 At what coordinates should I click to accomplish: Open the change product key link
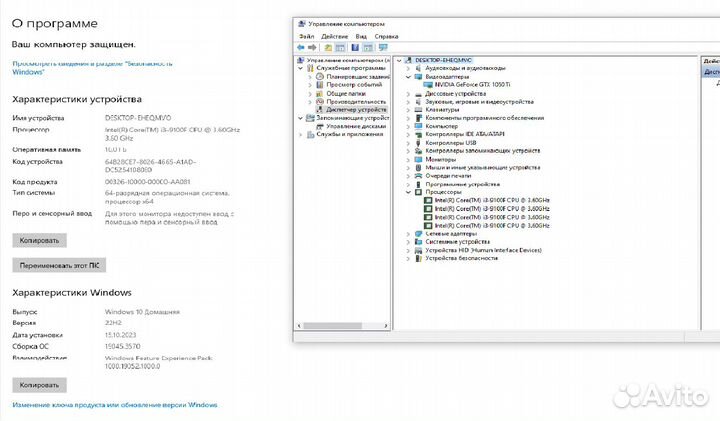click(x=115, y=405)
